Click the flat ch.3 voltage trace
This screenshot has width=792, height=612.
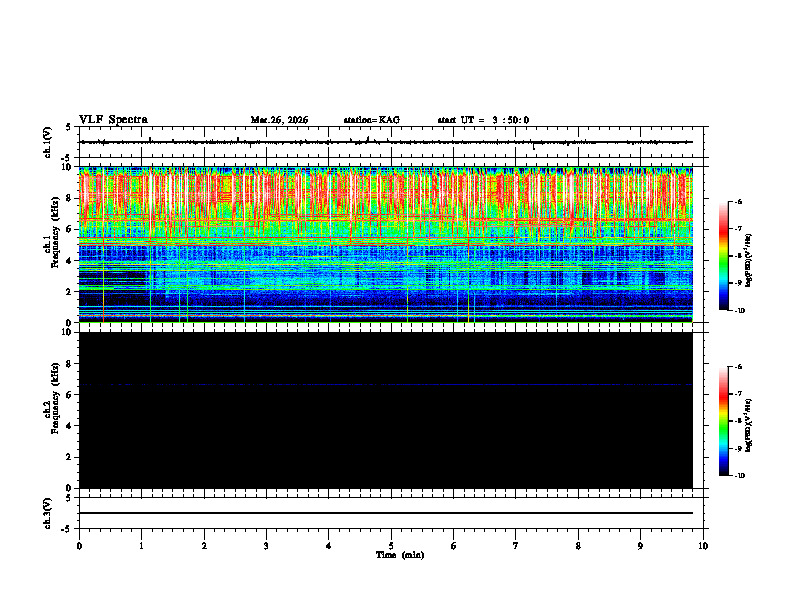click(386, 513)
